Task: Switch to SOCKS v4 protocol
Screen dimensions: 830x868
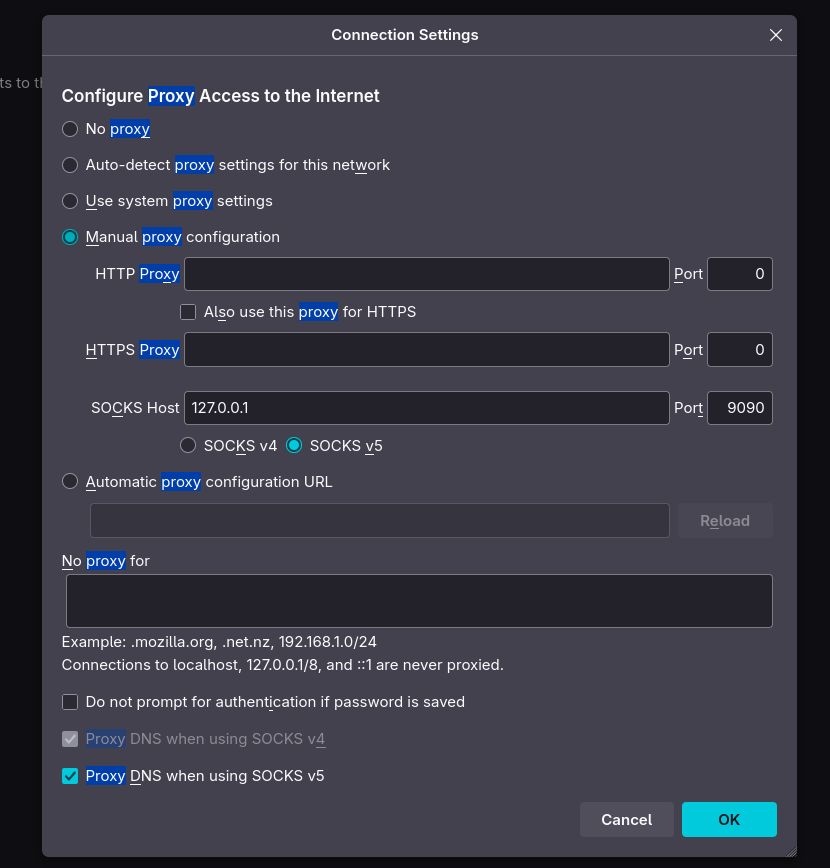Action: pos(188,446)
